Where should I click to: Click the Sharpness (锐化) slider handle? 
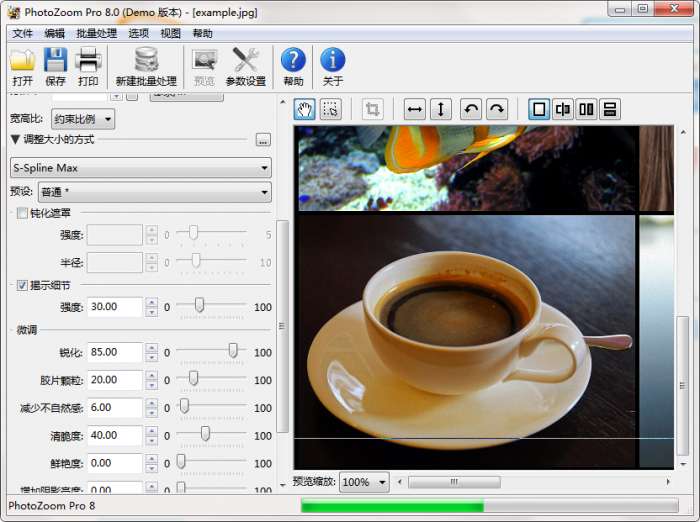point(233,351)
